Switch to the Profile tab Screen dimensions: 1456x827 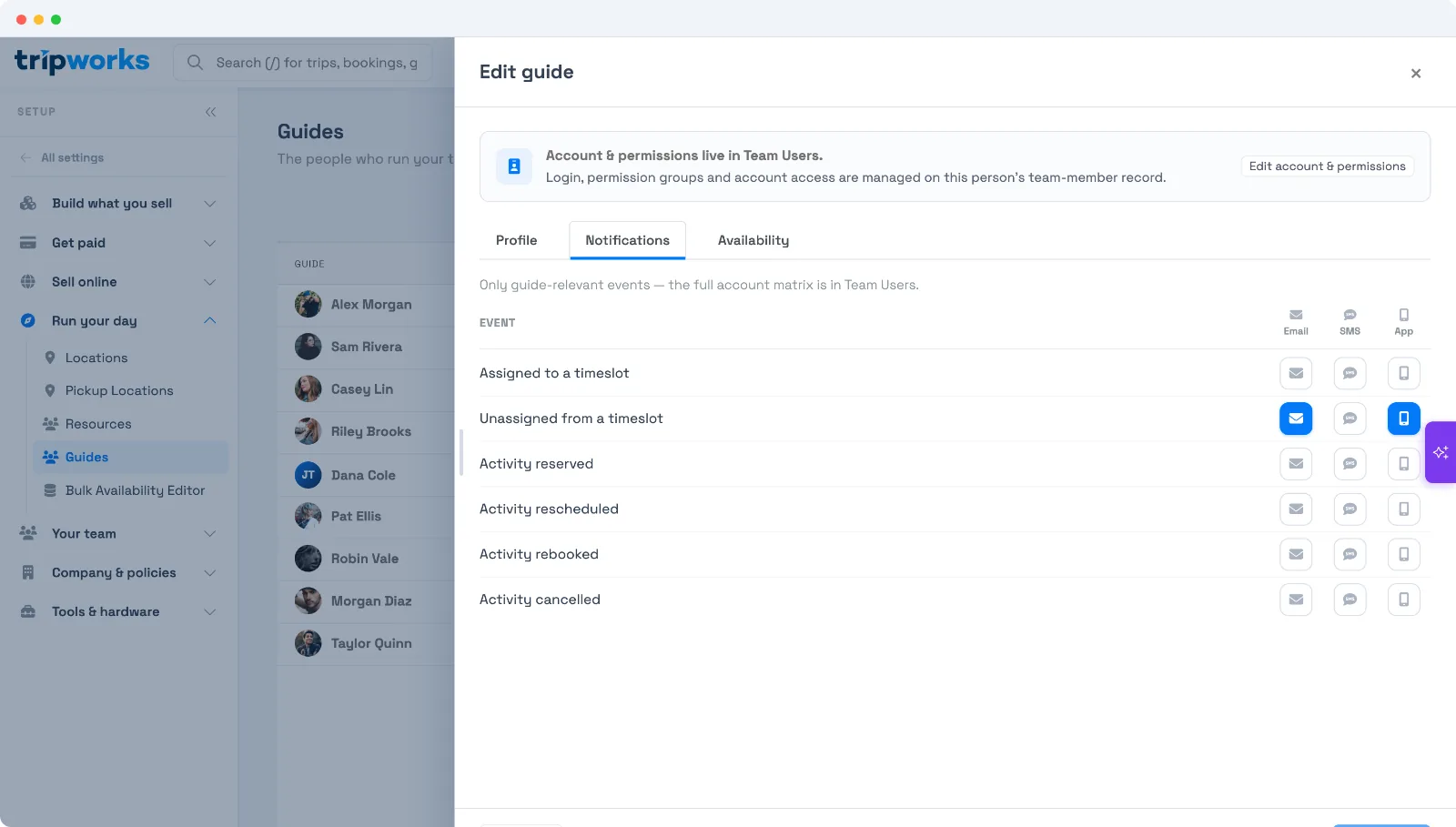pyautogui.click(x=516, y=240)
